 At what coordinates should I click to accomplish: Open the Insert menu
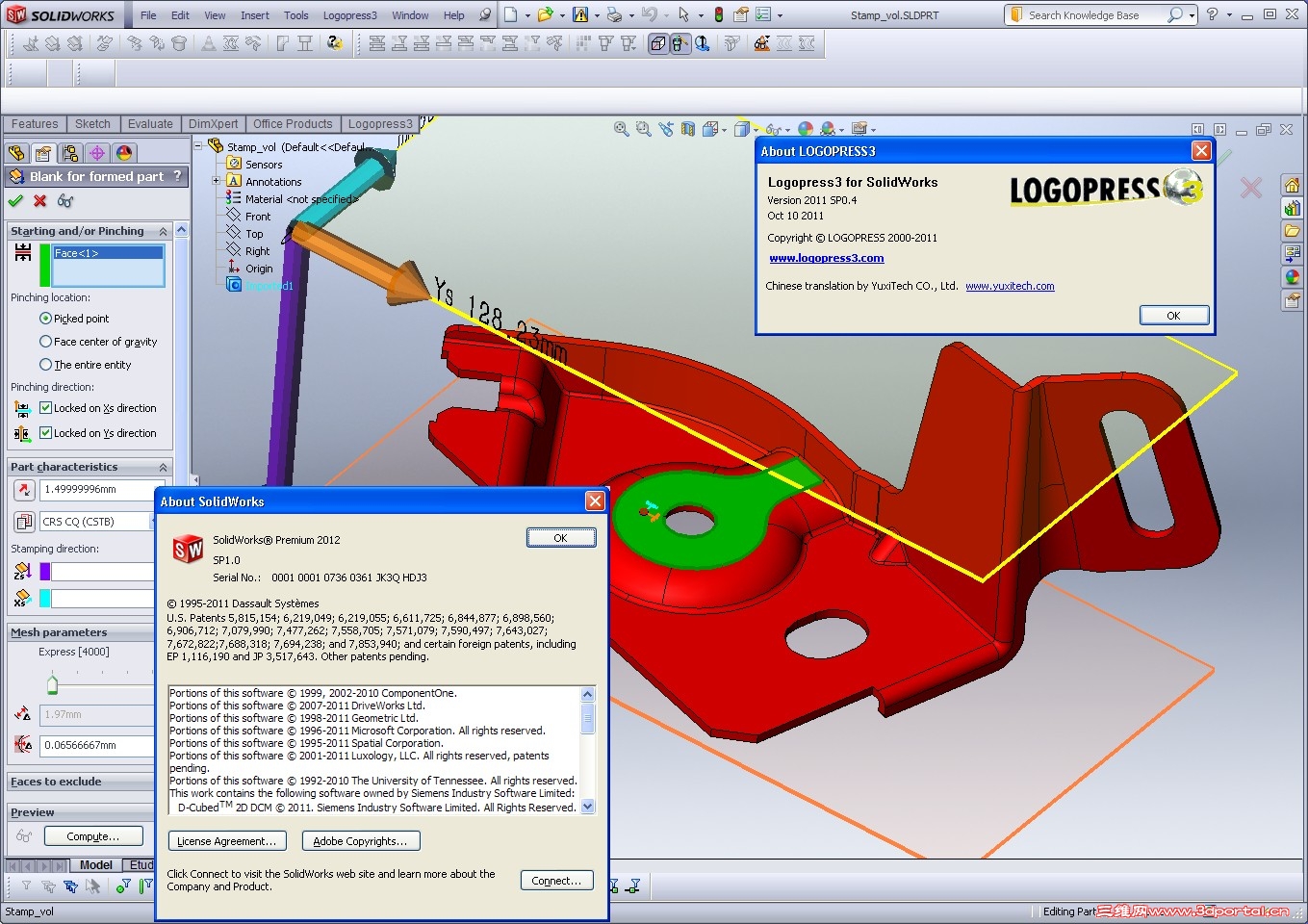pyautogui.click(x=255, y=15)
